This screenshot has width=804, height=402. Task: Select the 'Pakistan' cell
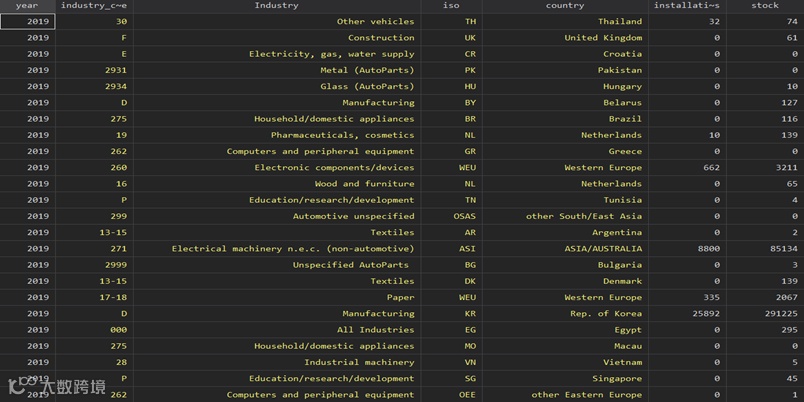pos(565,70)
